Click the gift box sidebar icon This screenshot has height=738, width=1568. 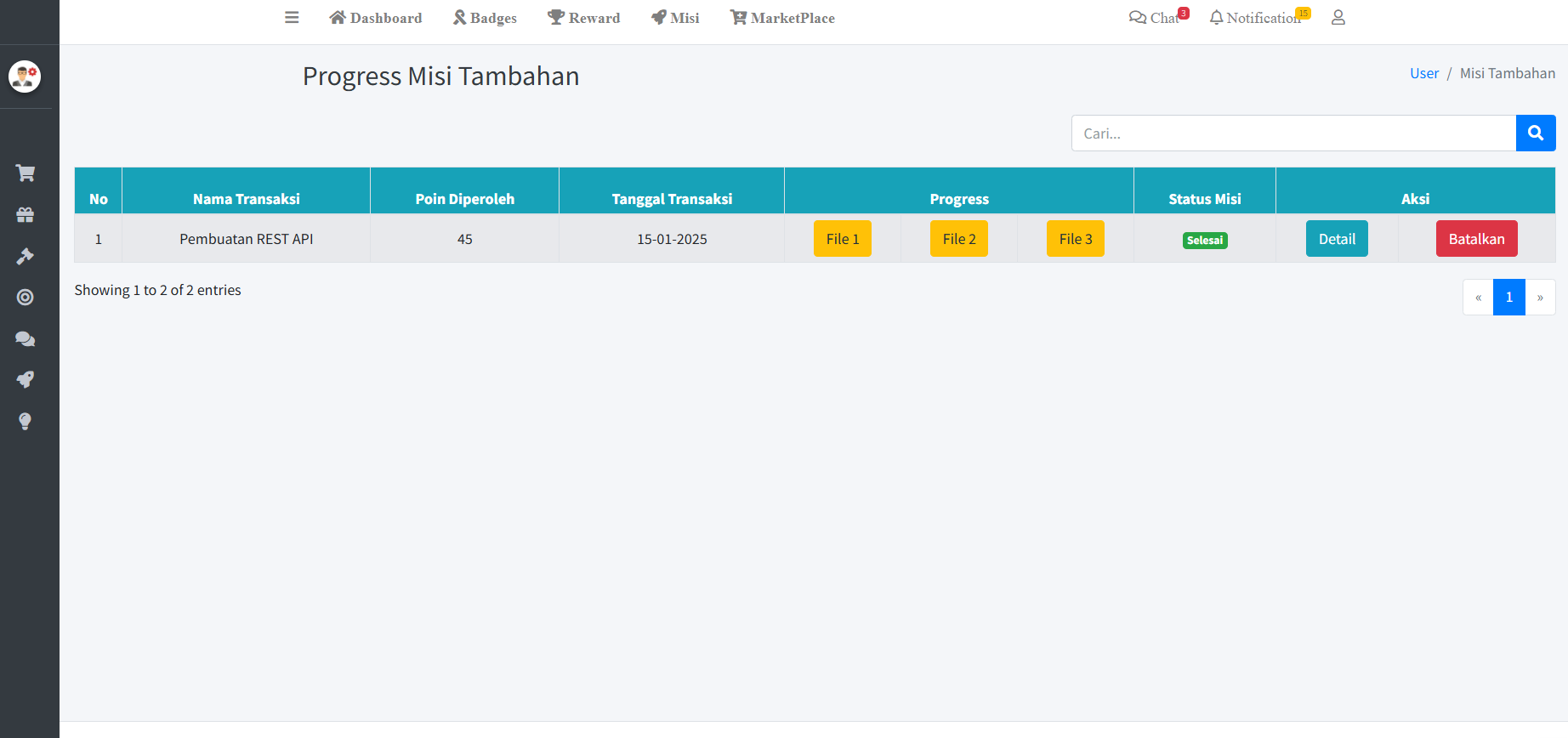(x=26, y=215)
